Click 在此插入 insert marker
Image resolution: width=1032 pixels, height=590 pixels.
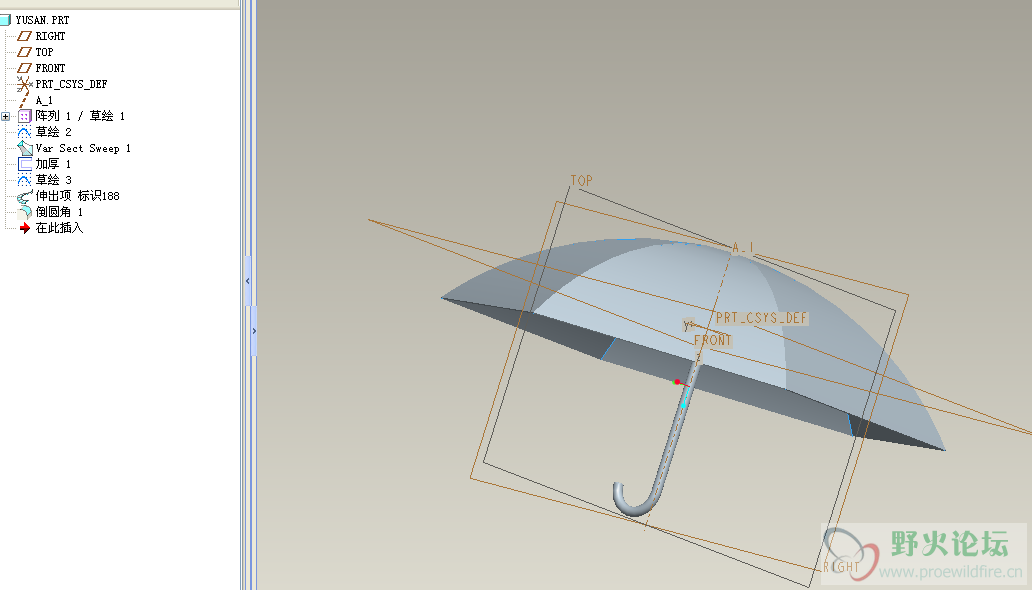pos(59,228)
